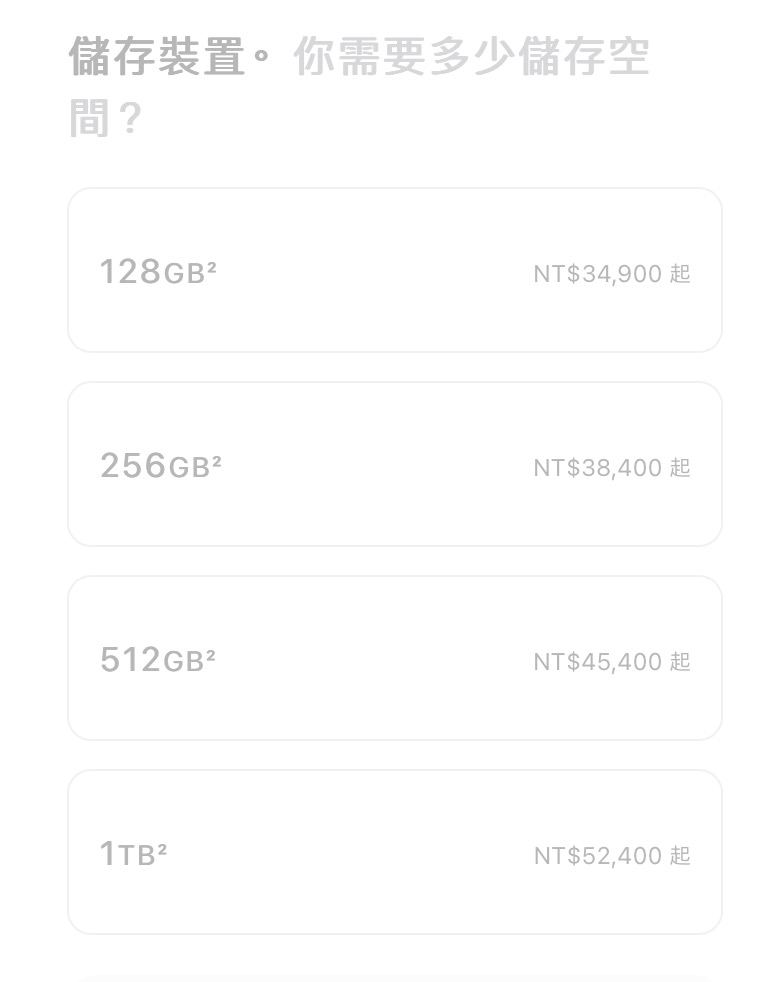Open footnote 2 superscript beside 1TB
The width and height of the screenshot is (764, 982).
(162, 849)
